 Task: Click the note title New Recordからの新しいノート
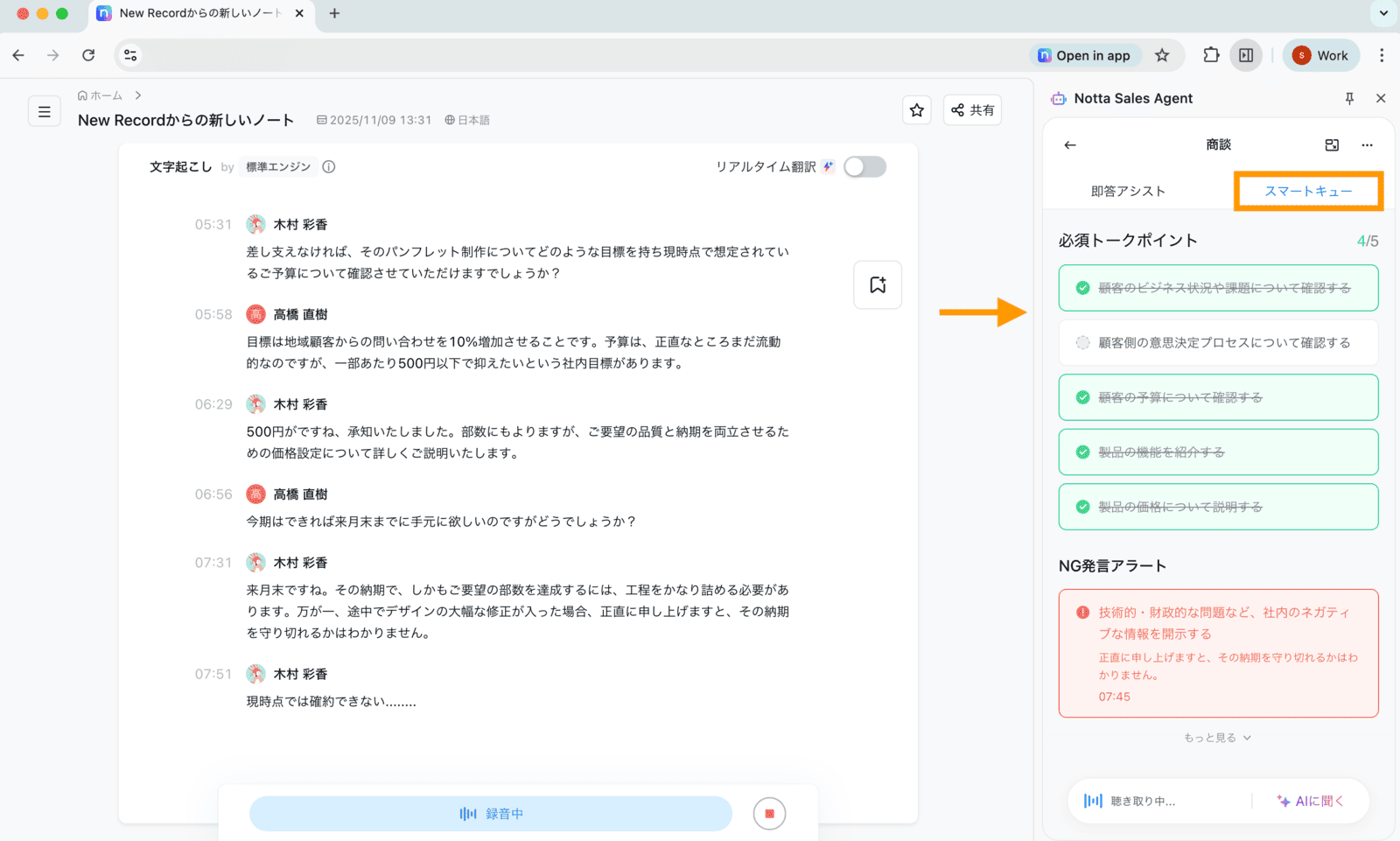coord(185,120)
